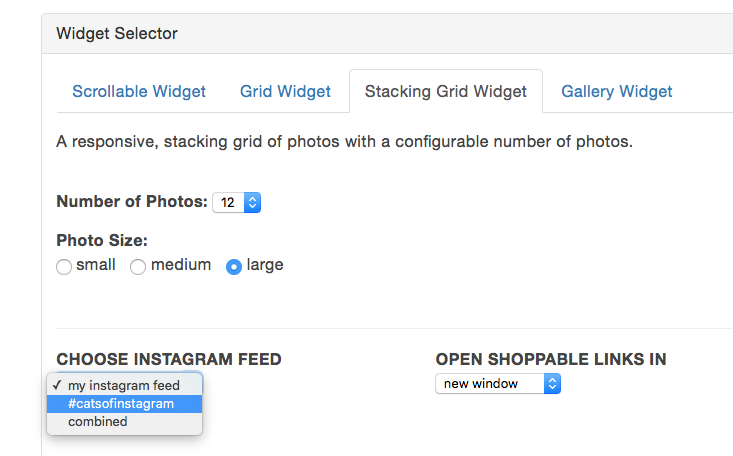Image resolution: width=733 pixels, height=456 pixels.
Task: Click the Open Shoppable Links In heading
Action: (x=551, y=359)
